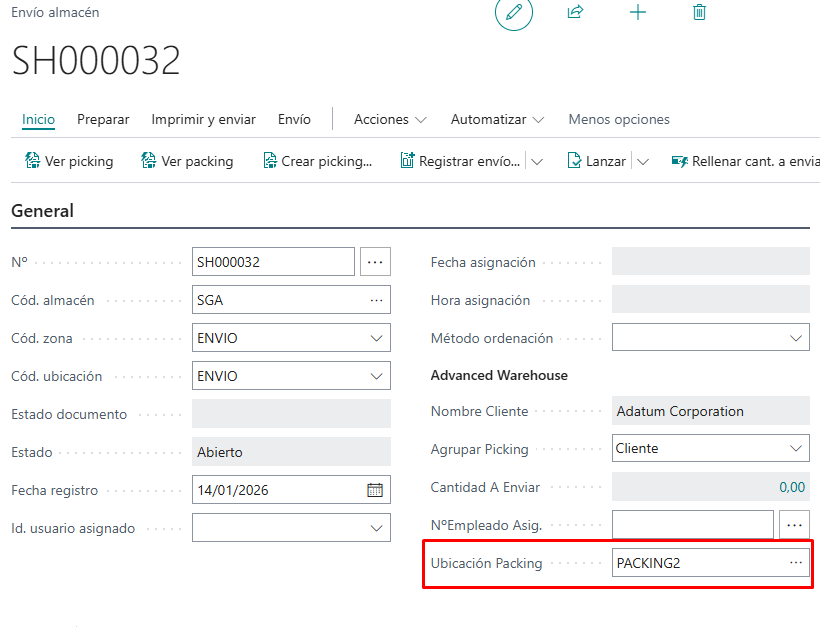Click the trash delete icon

coord(699,12)
